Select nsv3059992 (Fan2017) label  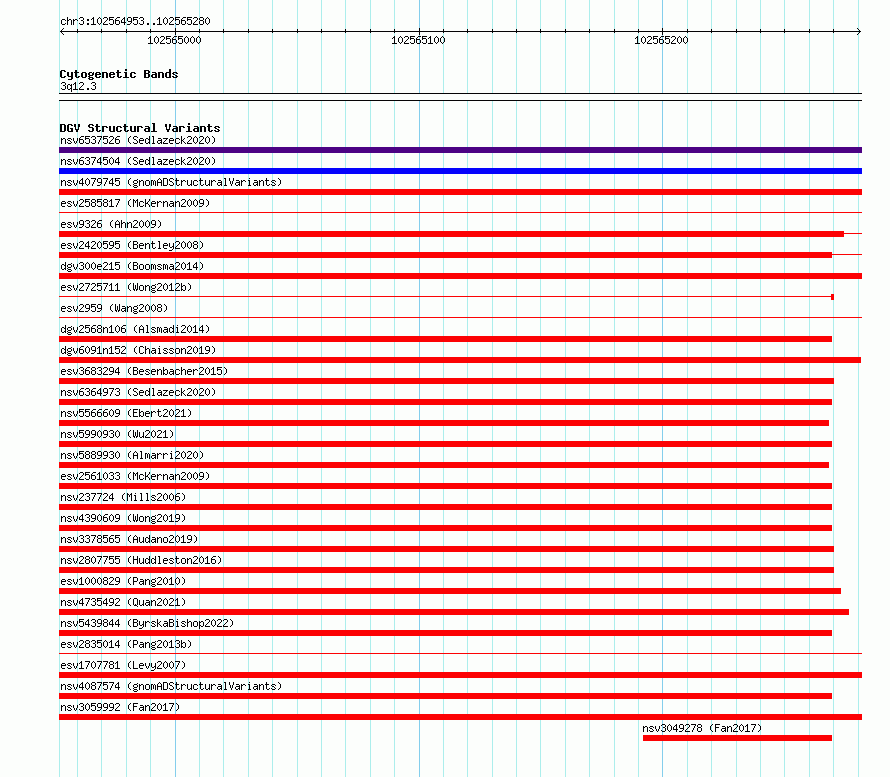(120, 707)
